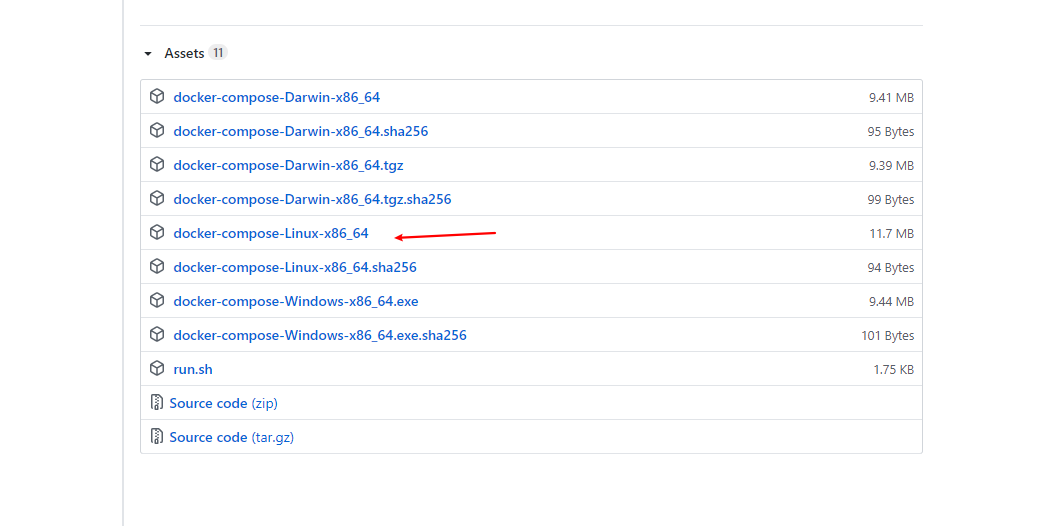Open docker-compose-Linux-x86_64.sha256 link
The width and height of the screenshot is (1037, 526).
295,267
